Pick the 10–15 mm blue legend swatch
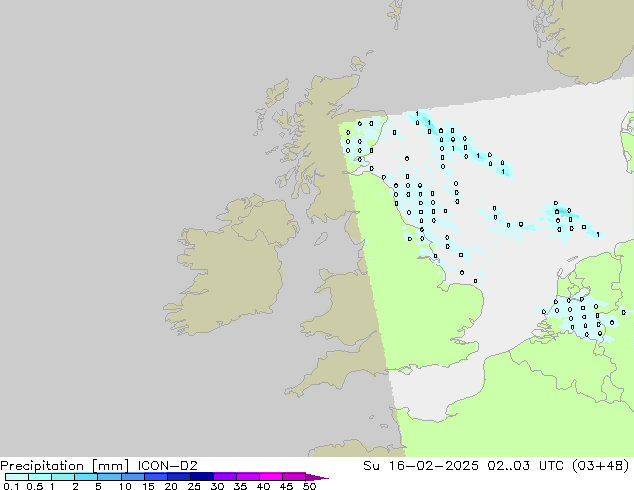Screen dimensions: 634x490 coord(133,477)
